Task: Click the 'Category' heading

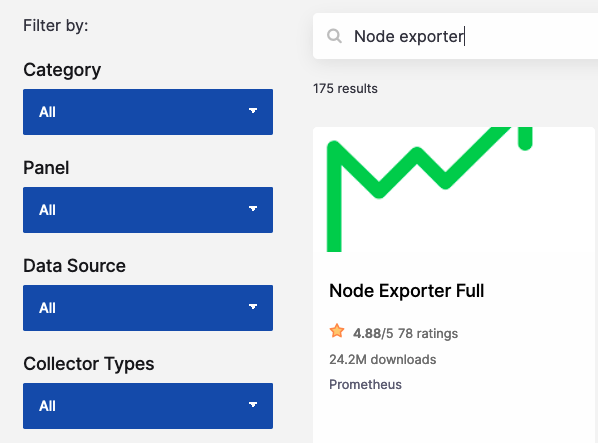Action: (62, 70)
